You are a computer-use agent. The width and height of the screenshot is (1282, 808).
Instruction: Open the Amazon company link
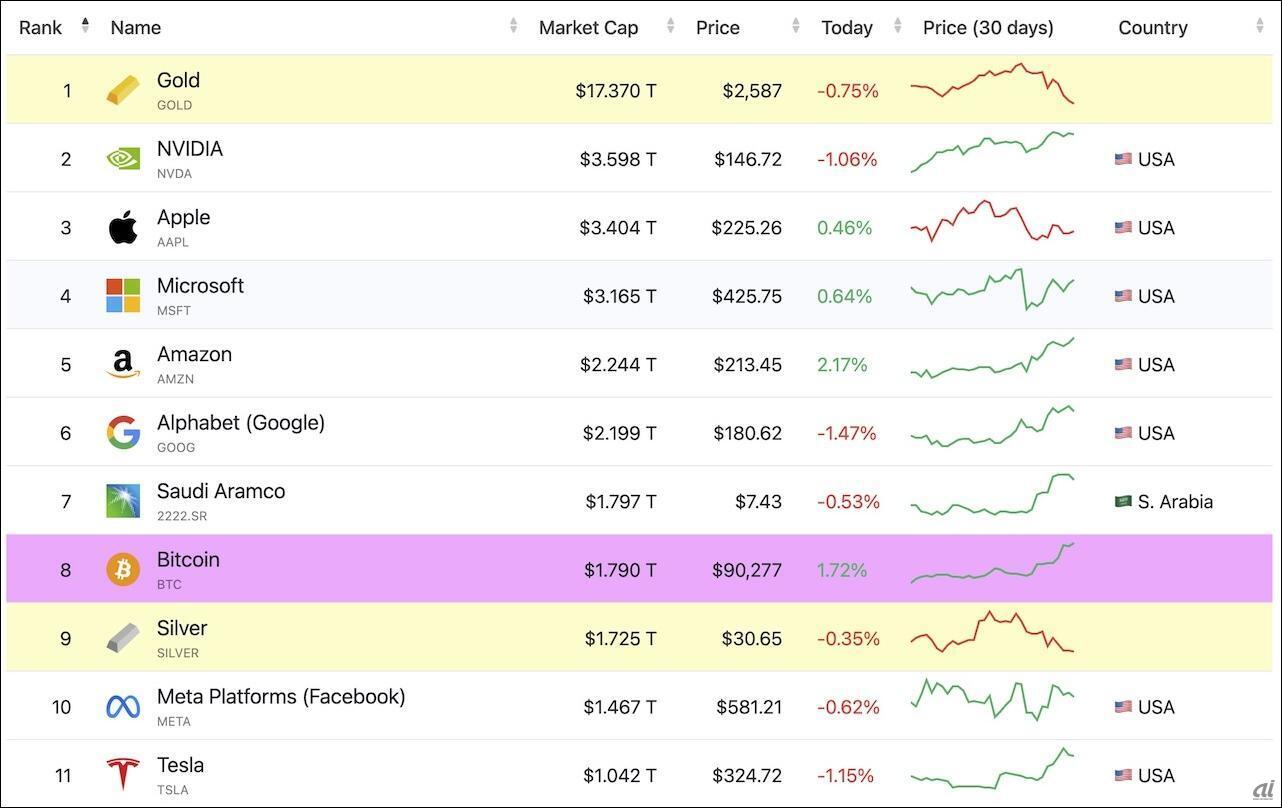[x=194, y=355]
